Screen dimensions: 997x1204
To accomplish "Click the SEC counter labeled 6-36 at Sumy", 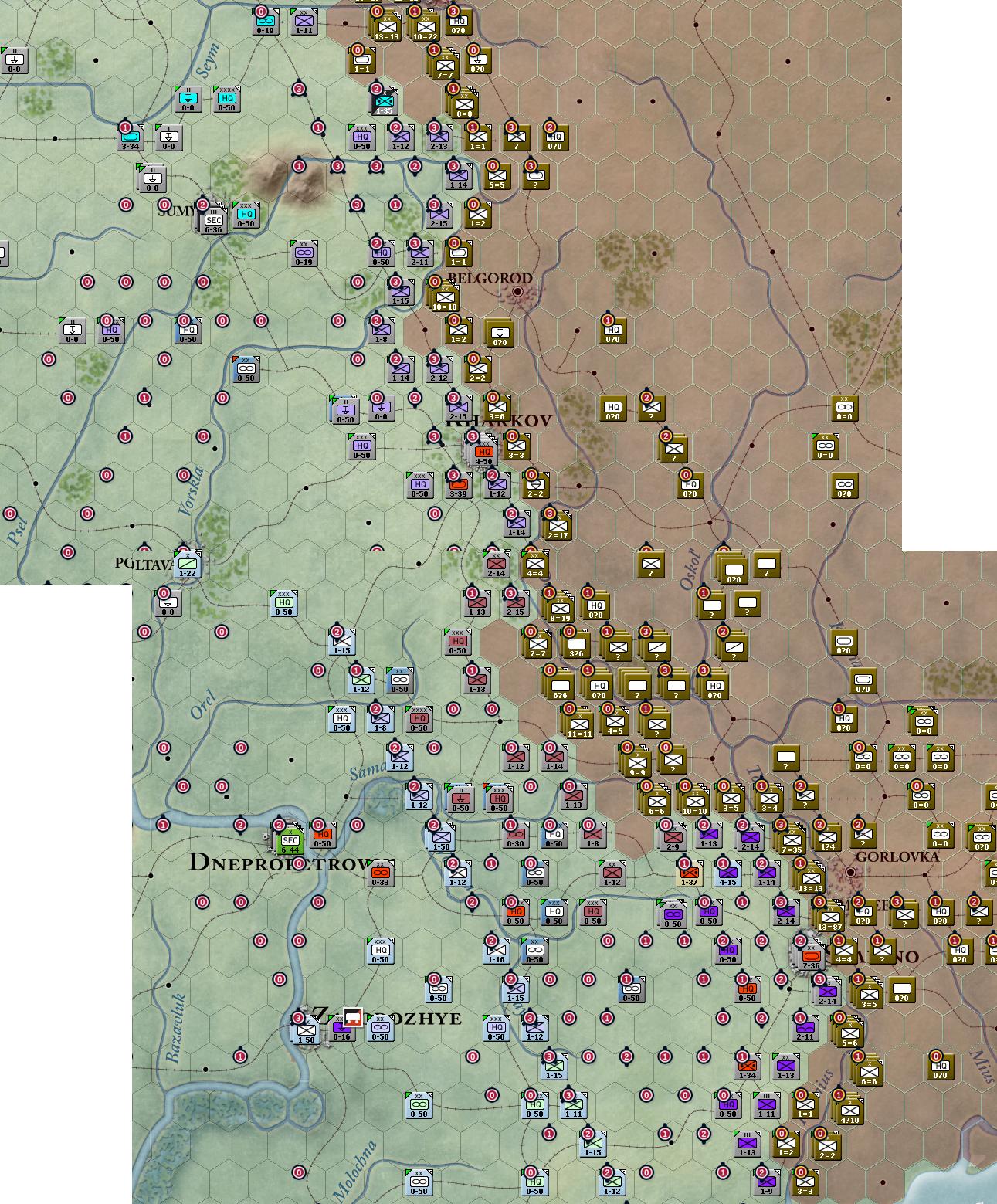I will pos(213,220).
